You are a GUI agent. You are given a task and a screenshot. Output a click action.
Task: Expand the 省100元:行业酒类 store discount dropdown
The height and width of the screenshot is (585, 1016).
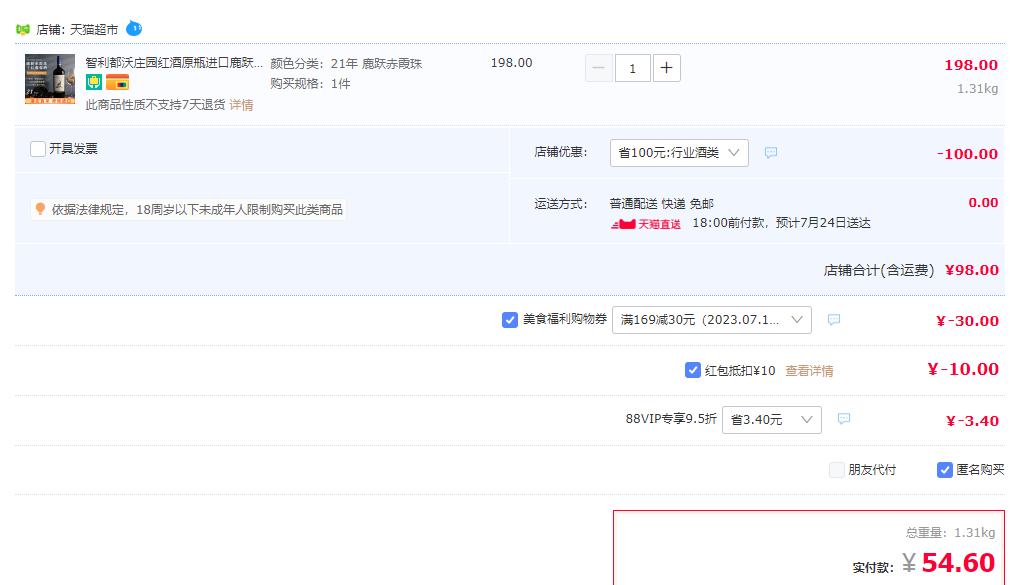point(679,153)
